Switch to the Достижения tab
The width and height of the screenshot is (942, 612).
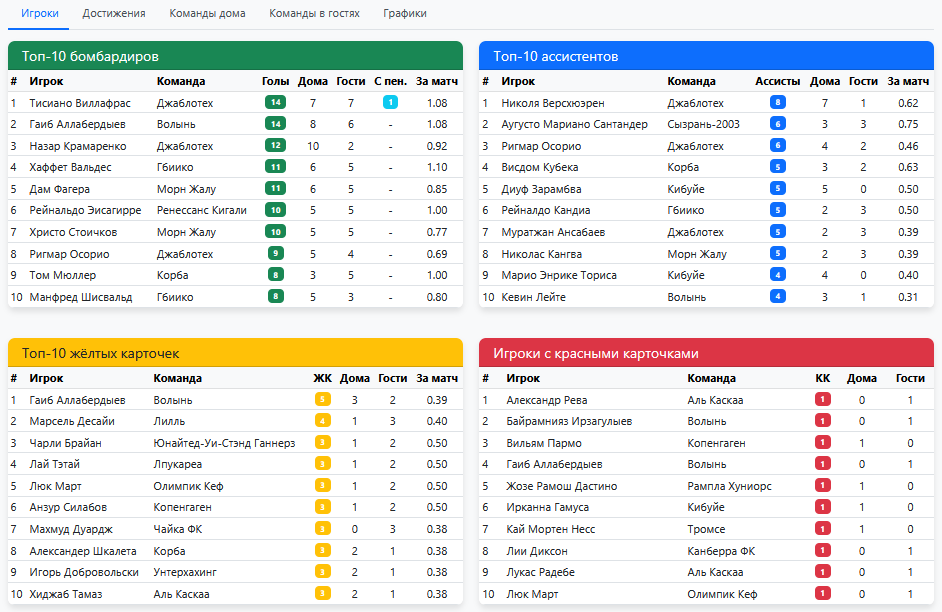114,14
